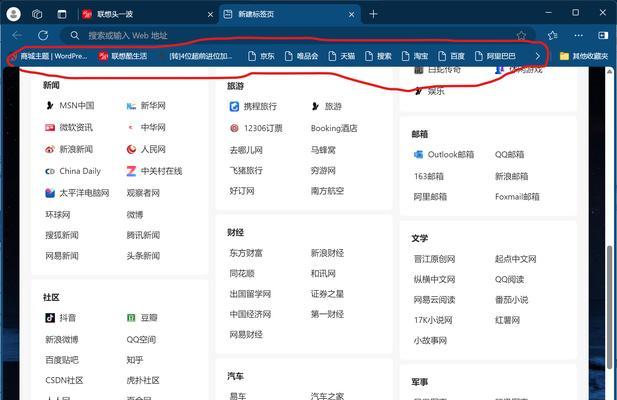The image size is (617, 400).
Task: Open 12306订票 link
Action: click(256, 128)
